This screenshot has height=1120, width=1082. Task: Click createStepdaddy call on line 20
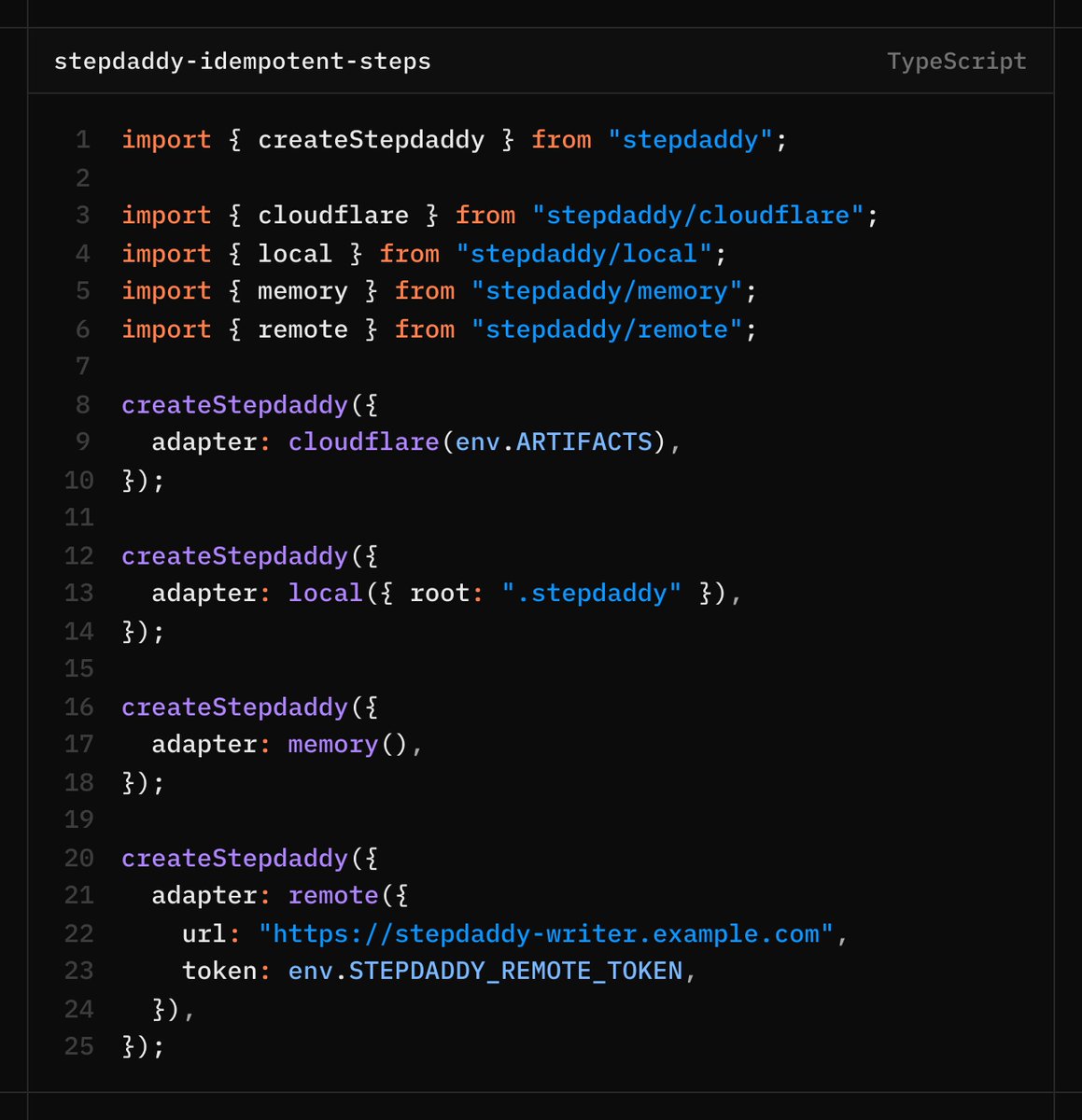tap(234, 859)
